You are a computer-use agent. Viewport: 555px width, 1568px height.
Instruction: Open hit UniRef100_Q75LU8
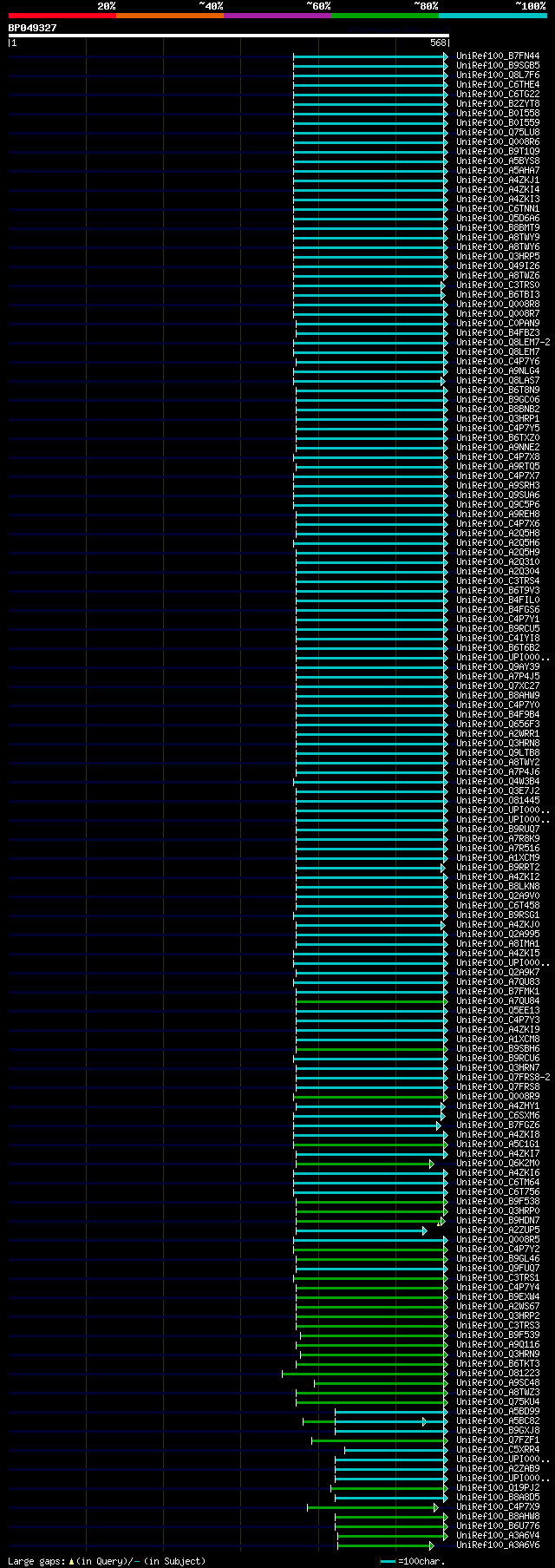(x=498, y=133)
